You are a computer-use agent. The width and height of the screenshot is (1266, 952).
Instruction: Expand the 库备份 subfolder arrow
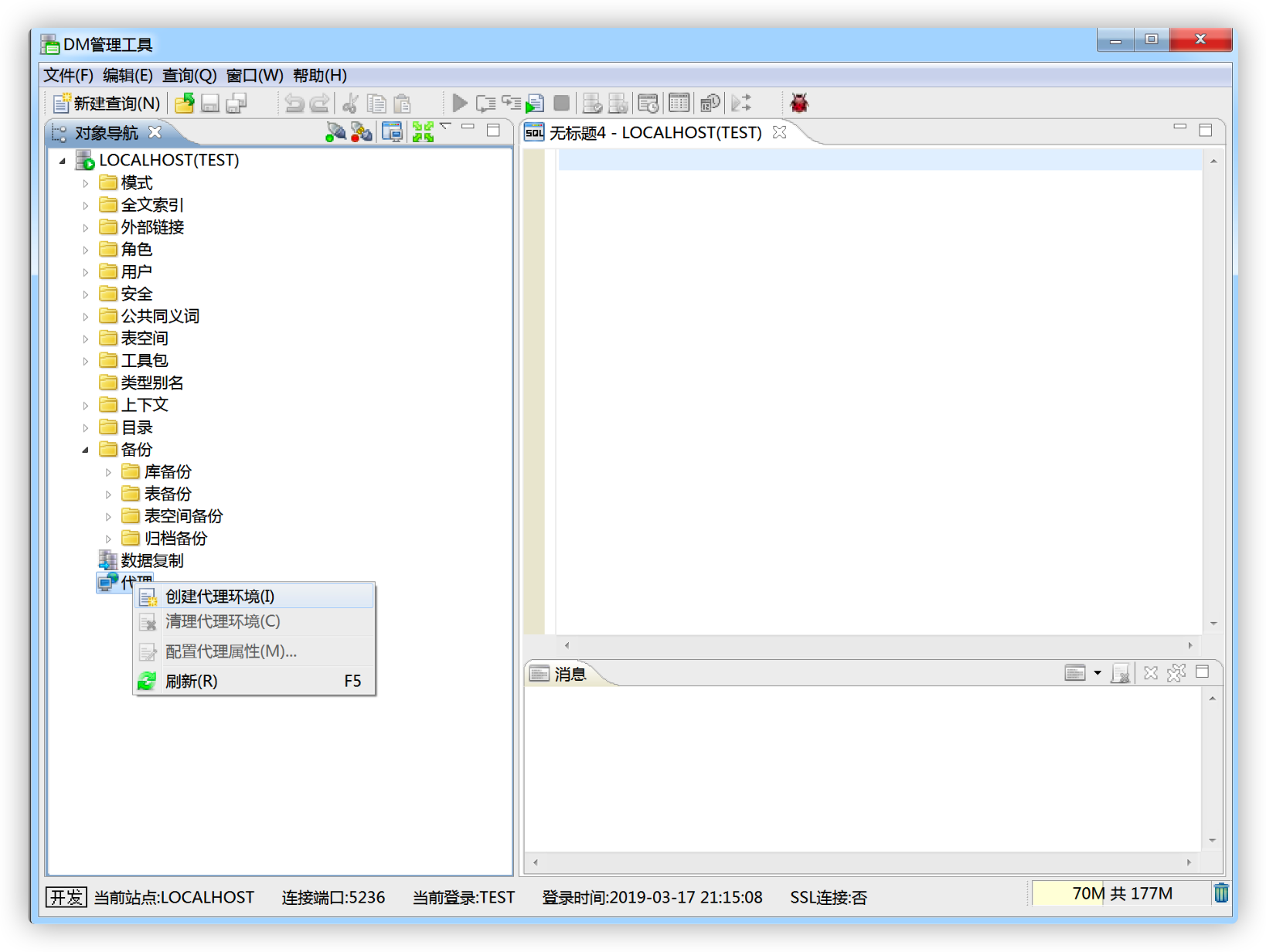[x=109, y=472]
